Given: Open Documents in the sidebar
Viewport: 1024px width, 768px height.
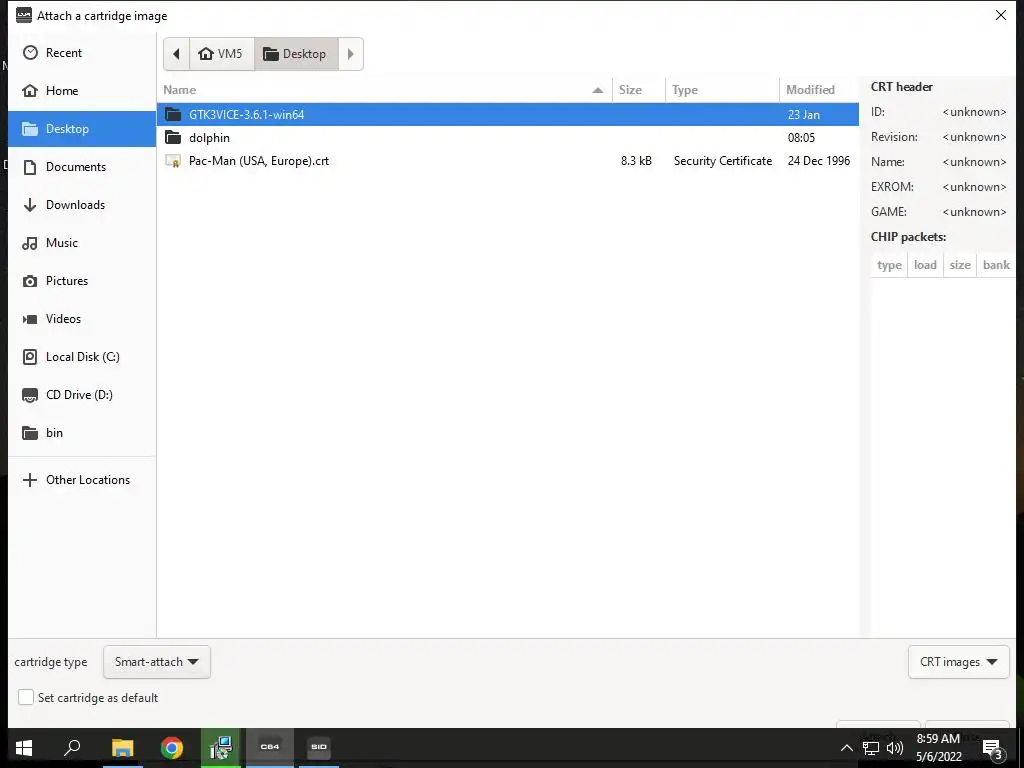Looking at the screenshot, I should coord(82,167).
